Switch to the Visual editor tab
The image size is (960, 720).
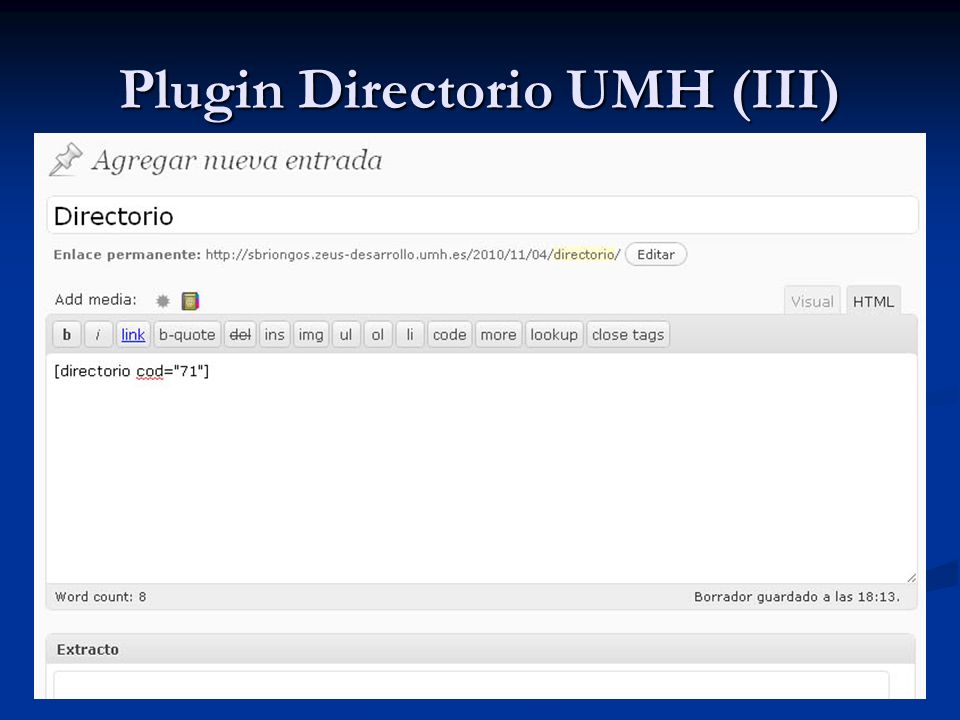coord(812,301)
